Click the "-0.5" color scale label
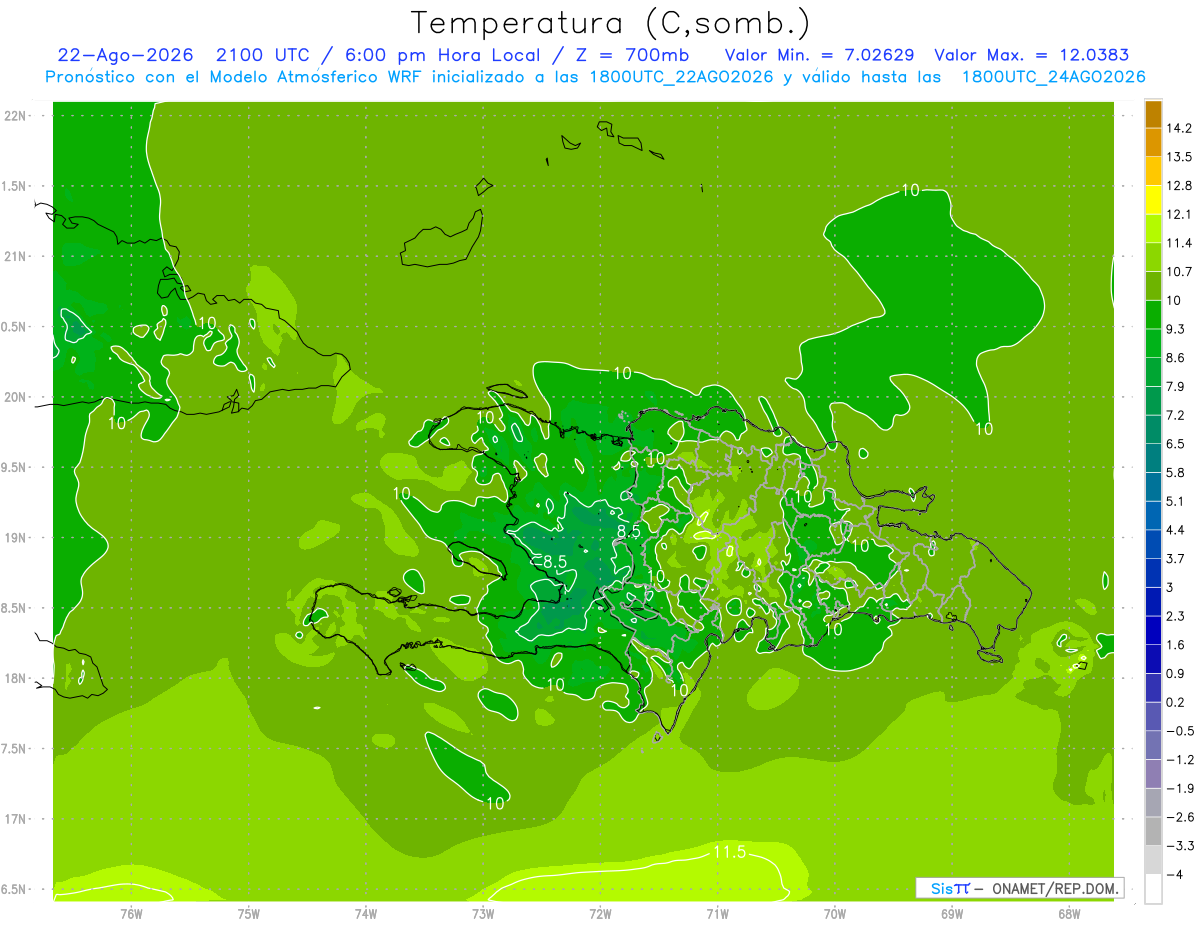The height and width of the screenshot is (927, 1200). [x=1180, y=731]
